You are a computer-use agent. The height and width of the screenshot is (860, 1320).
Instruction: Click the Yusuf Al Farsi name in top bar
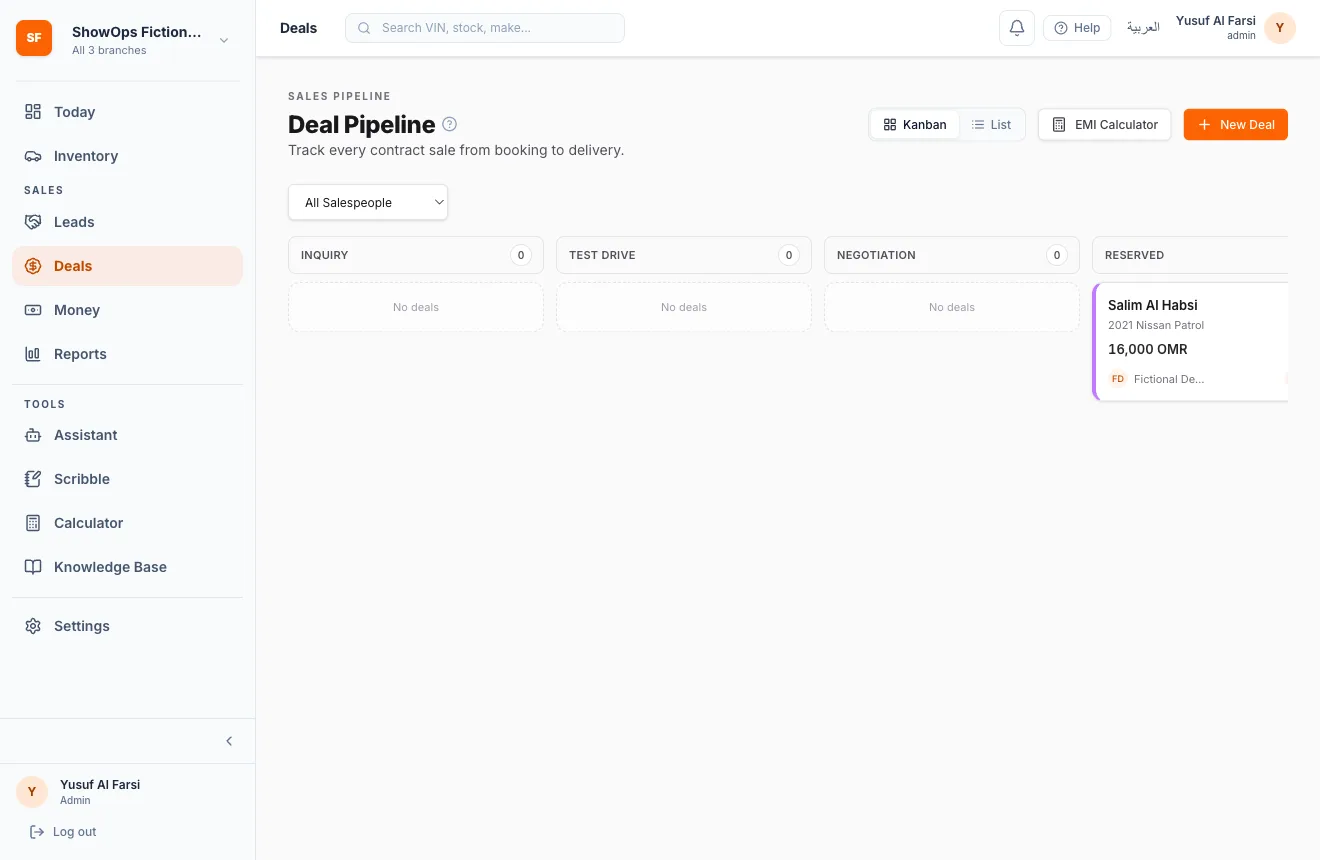1216,21
